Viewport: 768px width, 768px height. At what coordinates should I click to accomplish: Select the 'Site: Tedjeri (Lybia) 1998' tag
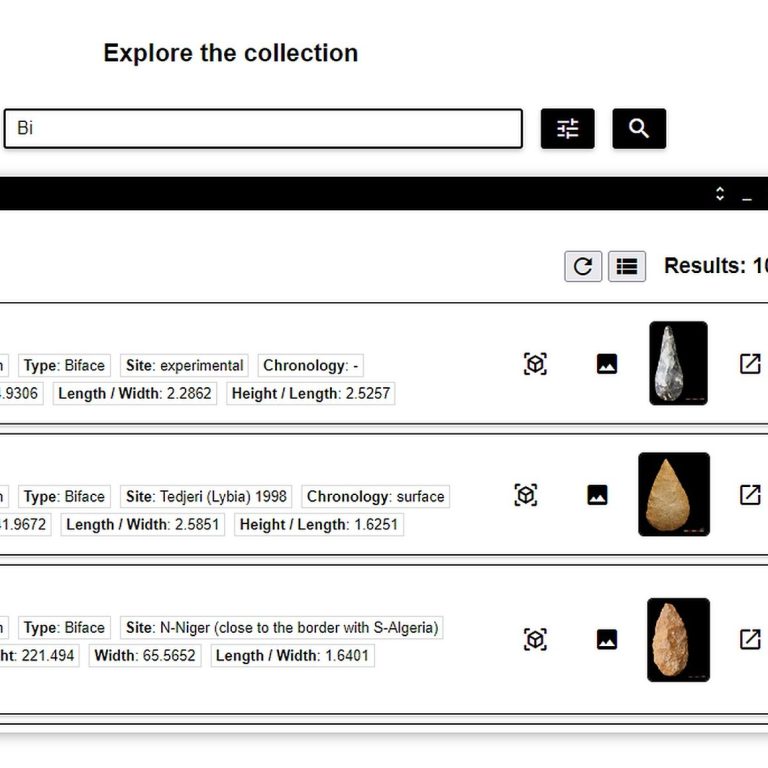(x=206, y=496)
